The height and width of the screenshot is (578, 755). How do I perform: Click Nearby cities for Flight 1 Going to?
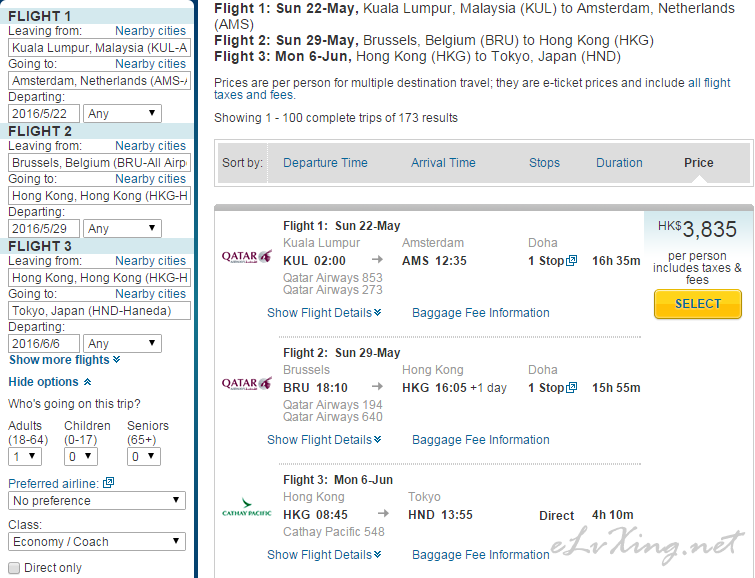(x=150, y=64)
